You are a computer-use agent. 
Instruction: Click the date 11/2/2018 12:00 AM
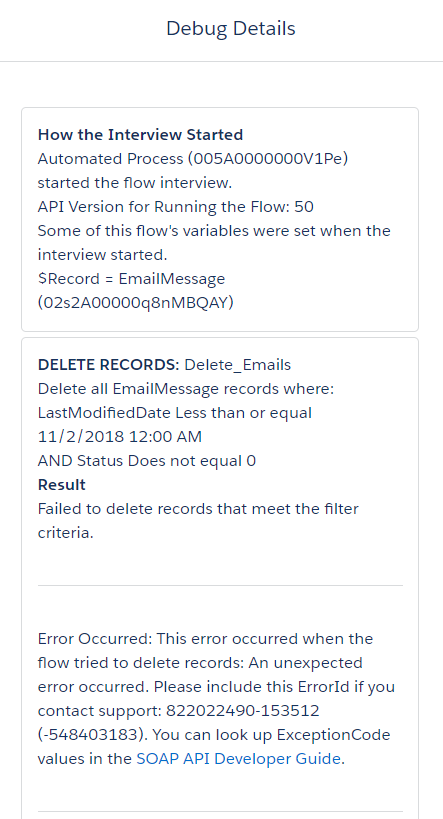point(120,437)
